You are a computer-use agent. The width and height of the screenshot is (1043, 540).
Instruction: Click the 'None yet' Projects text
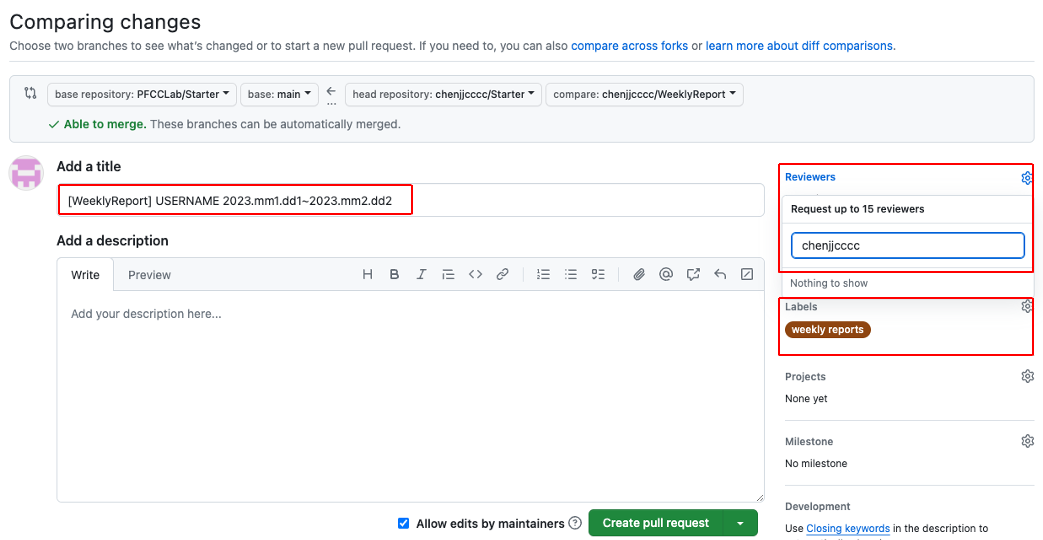(x=806, y=399)
